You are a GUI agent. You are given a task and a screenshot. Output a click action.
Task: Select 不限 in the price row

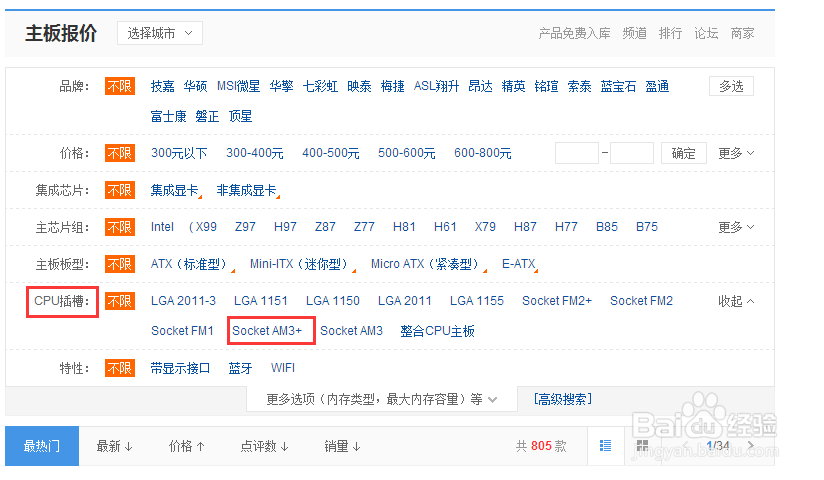[120, 153]
